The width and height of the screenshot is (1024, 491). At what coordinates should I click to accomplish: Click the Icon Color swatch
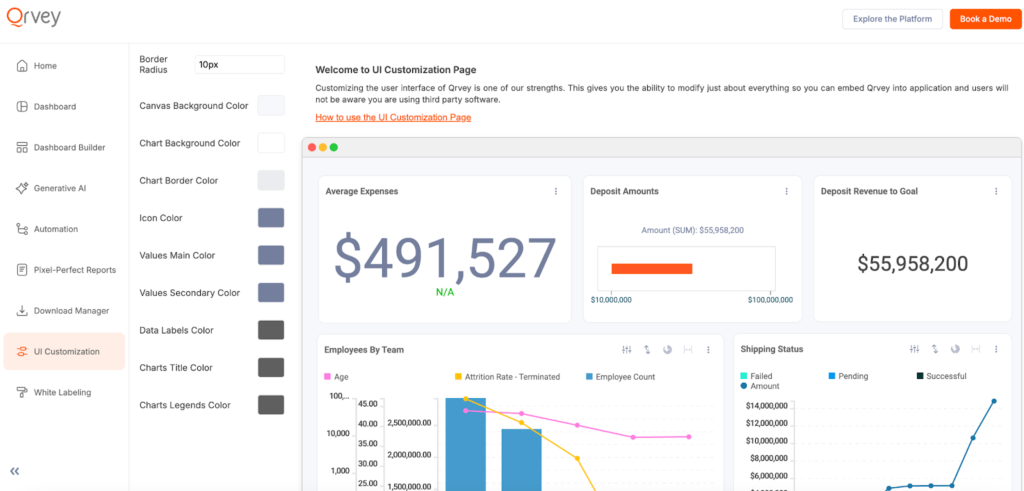271,218
